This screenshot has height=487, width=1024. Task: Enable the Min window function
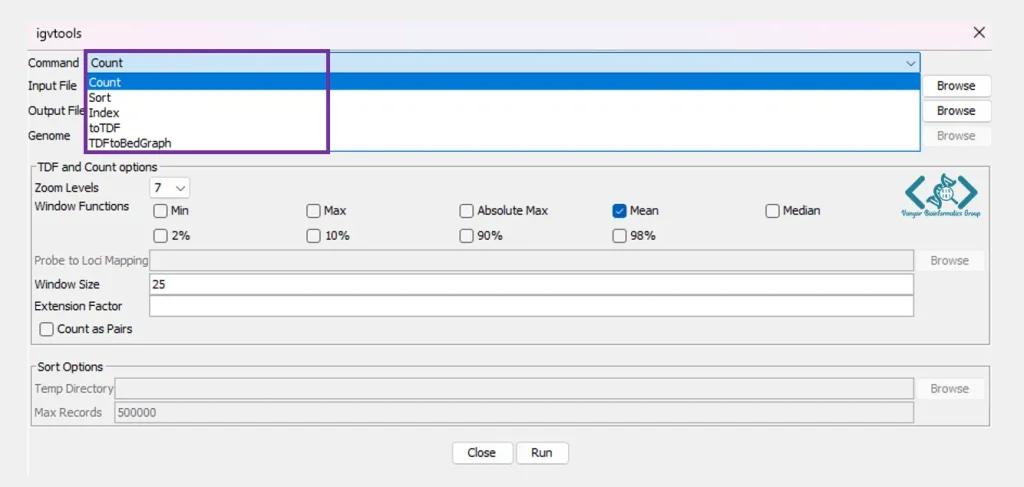point(160,211)
